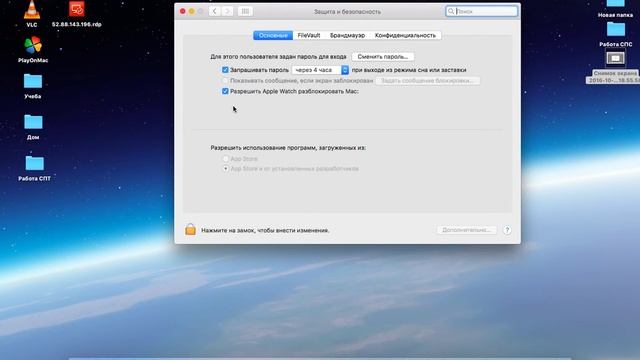Click the lock icon to make changes
This screenshot has width=640, height=360.
tap(190, 229)
